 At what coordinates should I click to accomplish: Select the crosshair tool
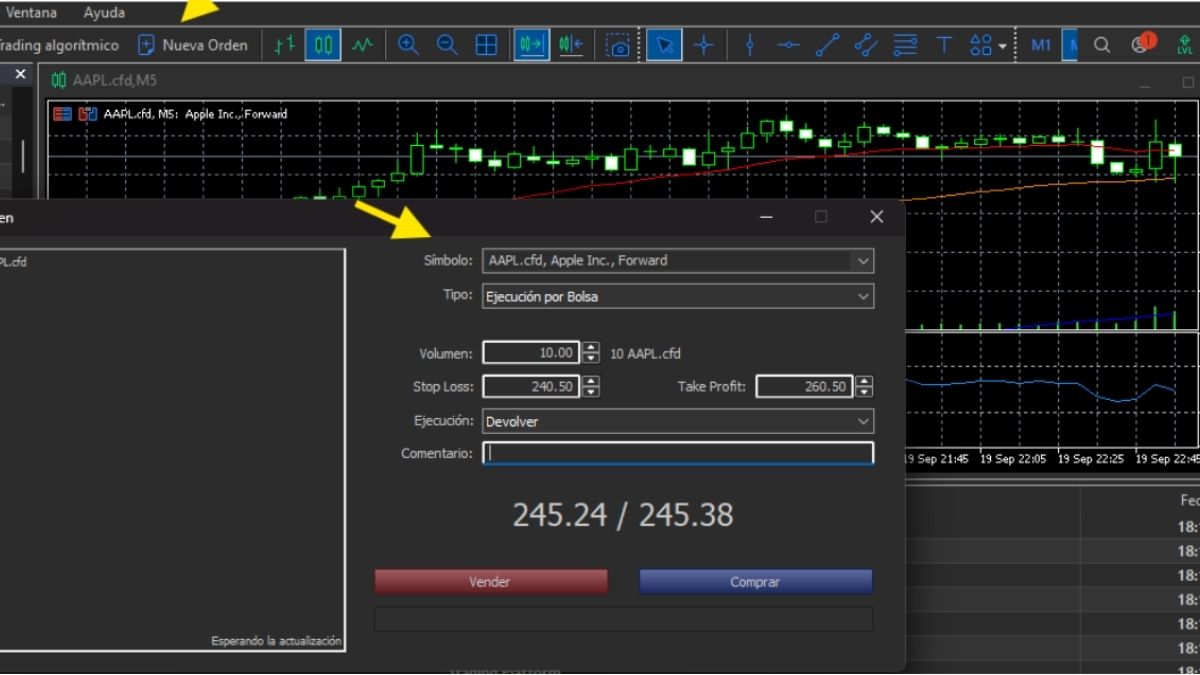pyautogui.click(x=704, y=45)
